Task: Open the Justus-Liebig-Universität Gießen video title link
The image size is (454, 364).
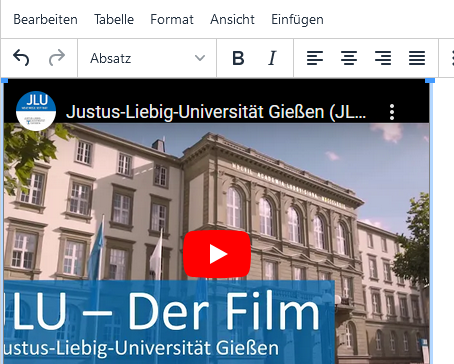Action: point(216,112)
